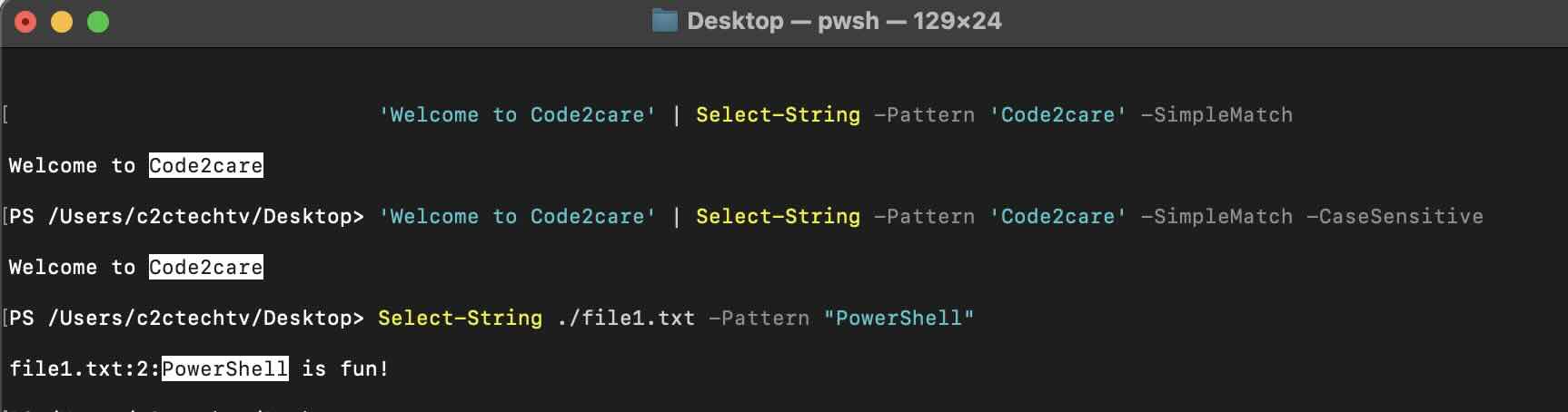
Task: Maximize the window with the green button
Action: click(x=98, y=22)
